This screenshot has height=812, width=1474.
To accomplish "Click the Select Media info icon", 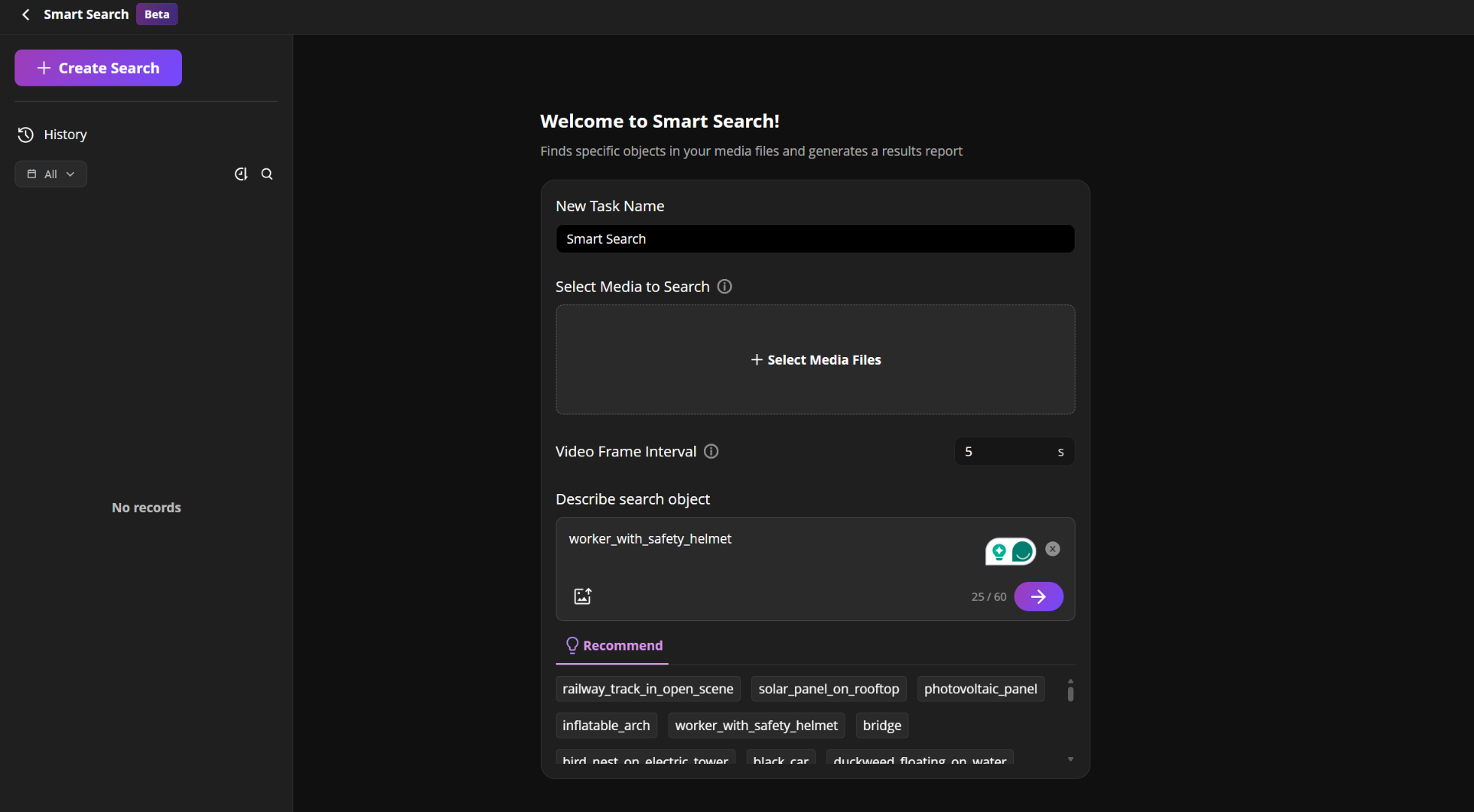I will coord(724,286).
